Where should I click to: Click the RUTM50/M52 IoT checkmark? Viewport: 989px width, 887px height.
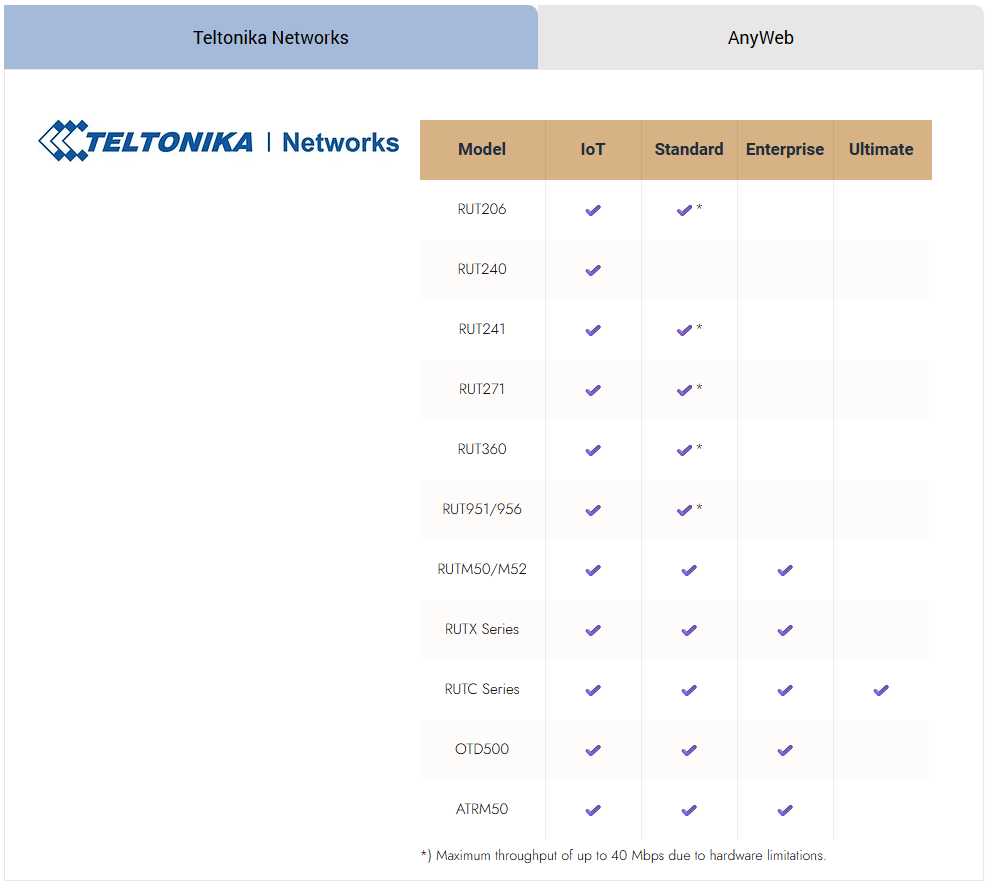click(593, 570)
